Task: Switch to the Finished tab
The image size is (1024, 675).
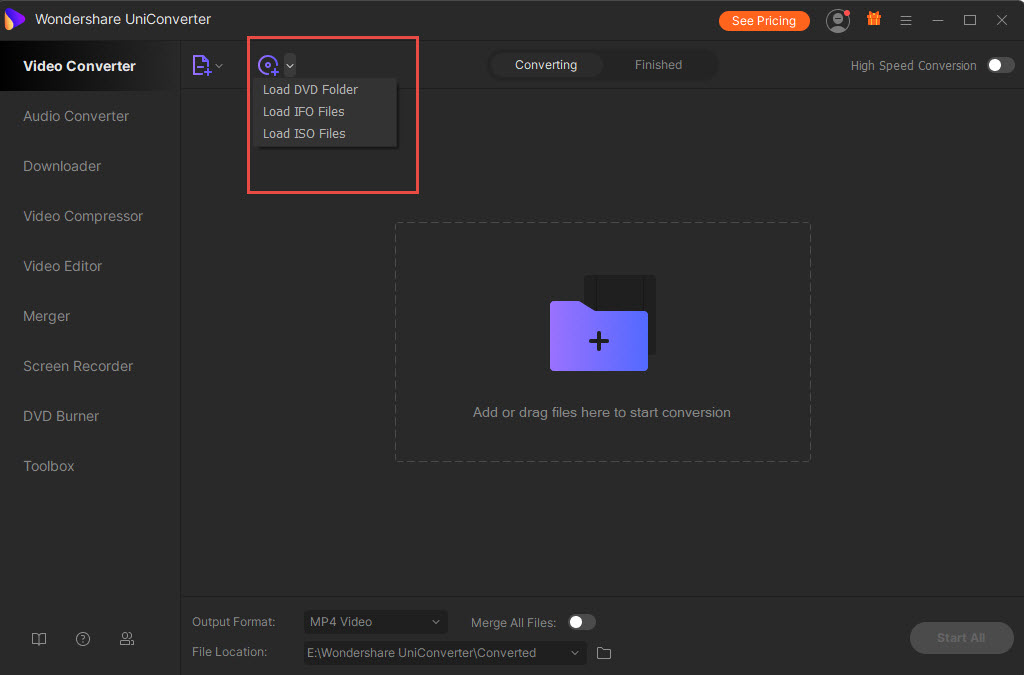Action: coord(658,65)
